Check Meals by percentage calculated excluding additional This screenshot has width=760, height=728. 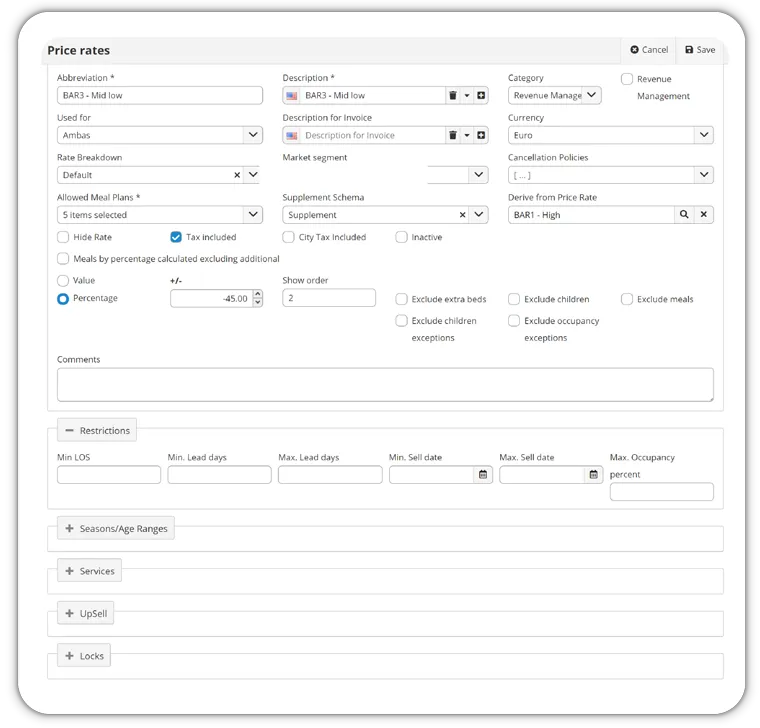(63, 259)
